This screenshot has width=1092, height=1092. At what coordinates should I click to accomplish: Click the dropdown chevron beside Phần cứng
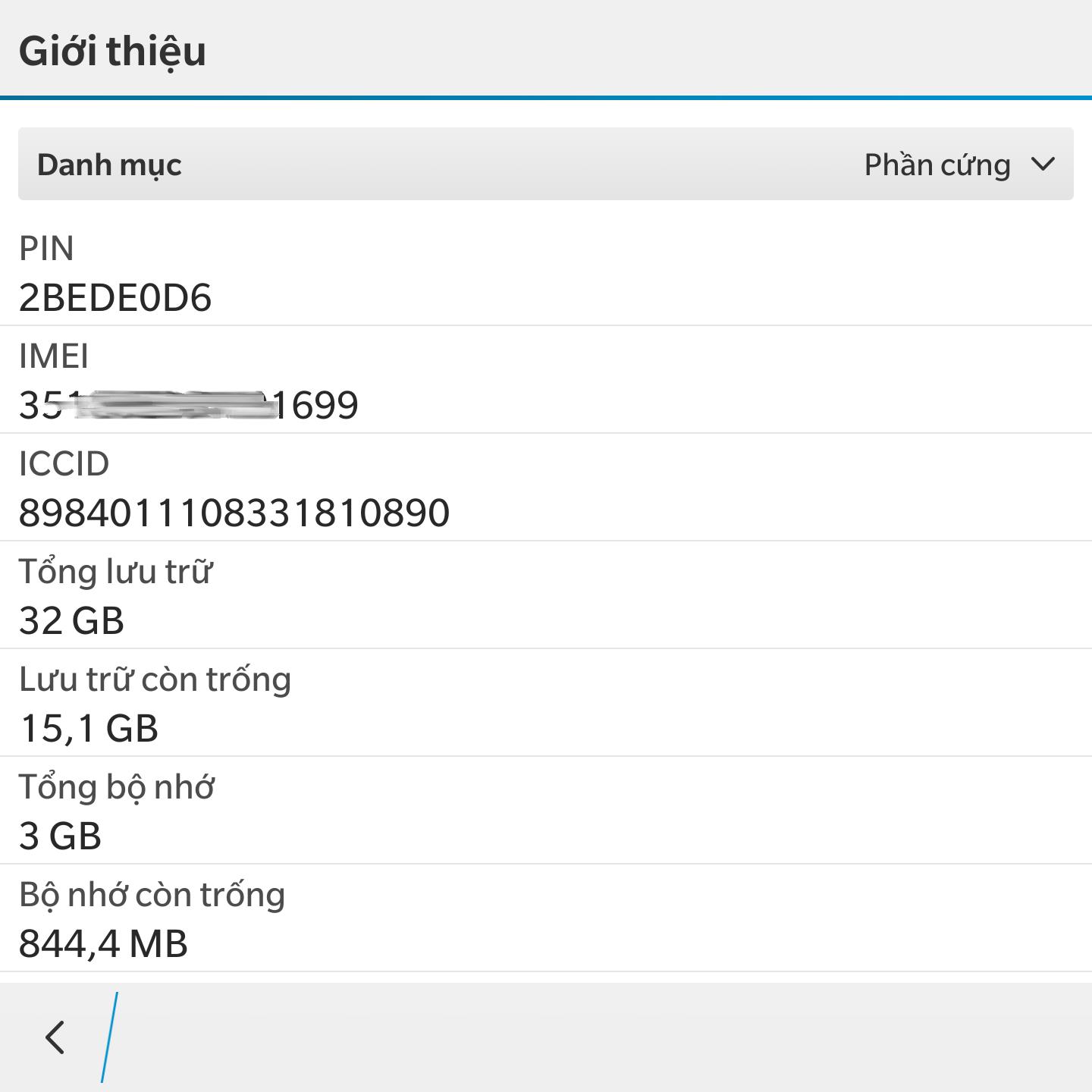point(1043,164)
